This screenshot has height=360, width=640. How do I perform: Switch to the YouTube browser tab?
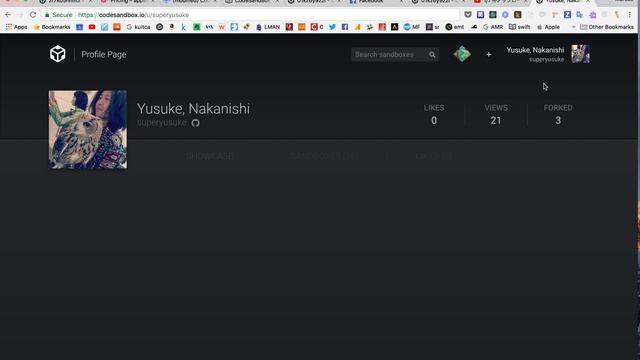pos(500,2)
